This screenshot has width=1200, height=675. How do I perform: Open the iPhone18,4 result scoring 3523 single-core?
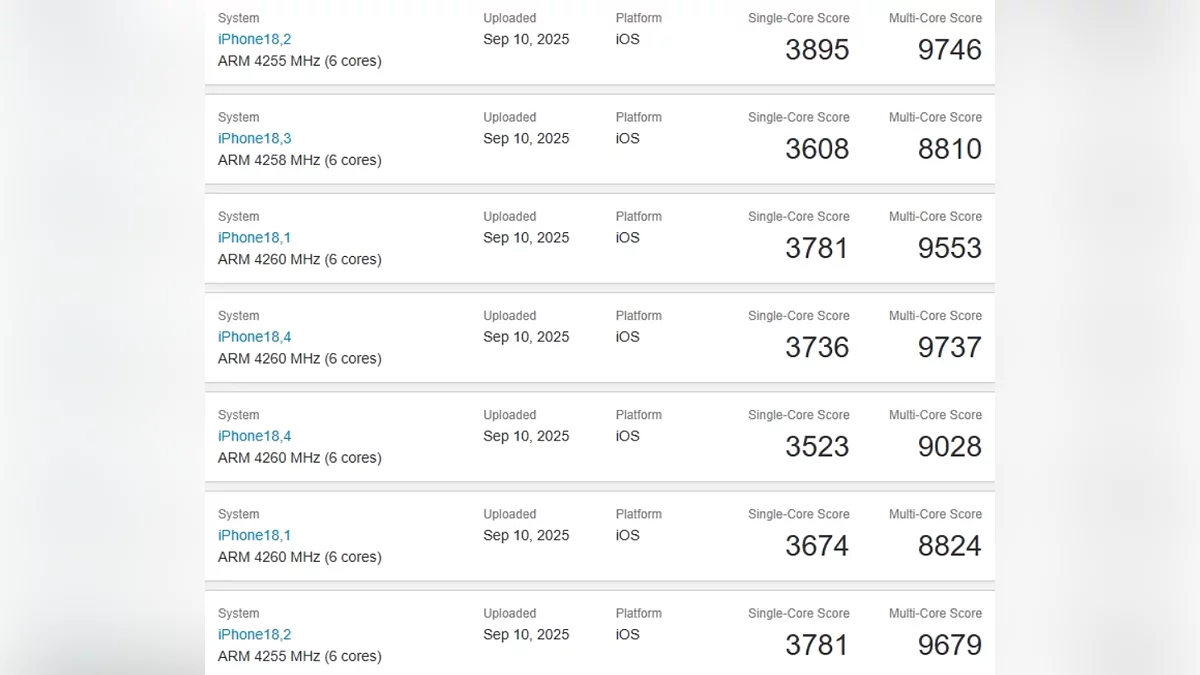254,436
